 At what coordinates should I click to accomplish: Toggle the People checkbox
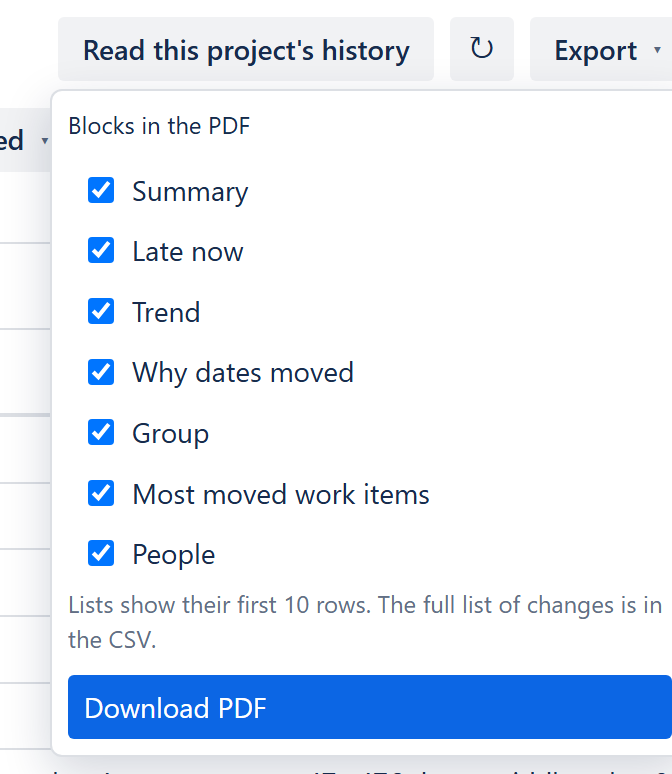[x=101, y=553]
